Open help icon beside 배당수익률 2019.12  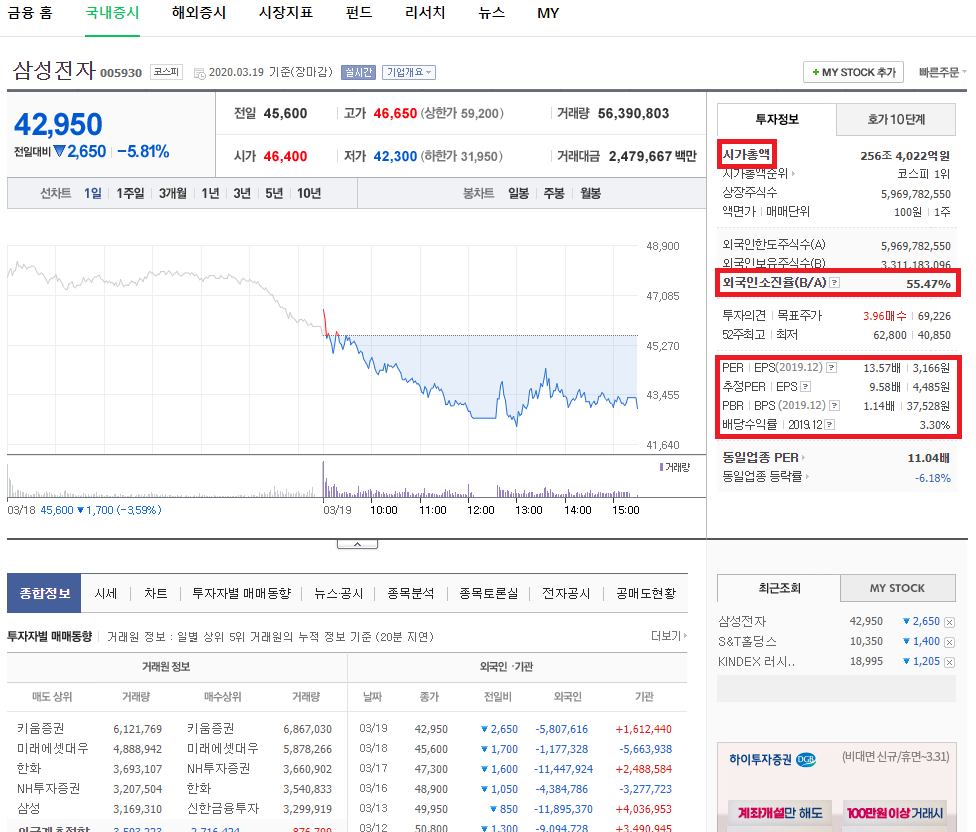coord(830,425)
